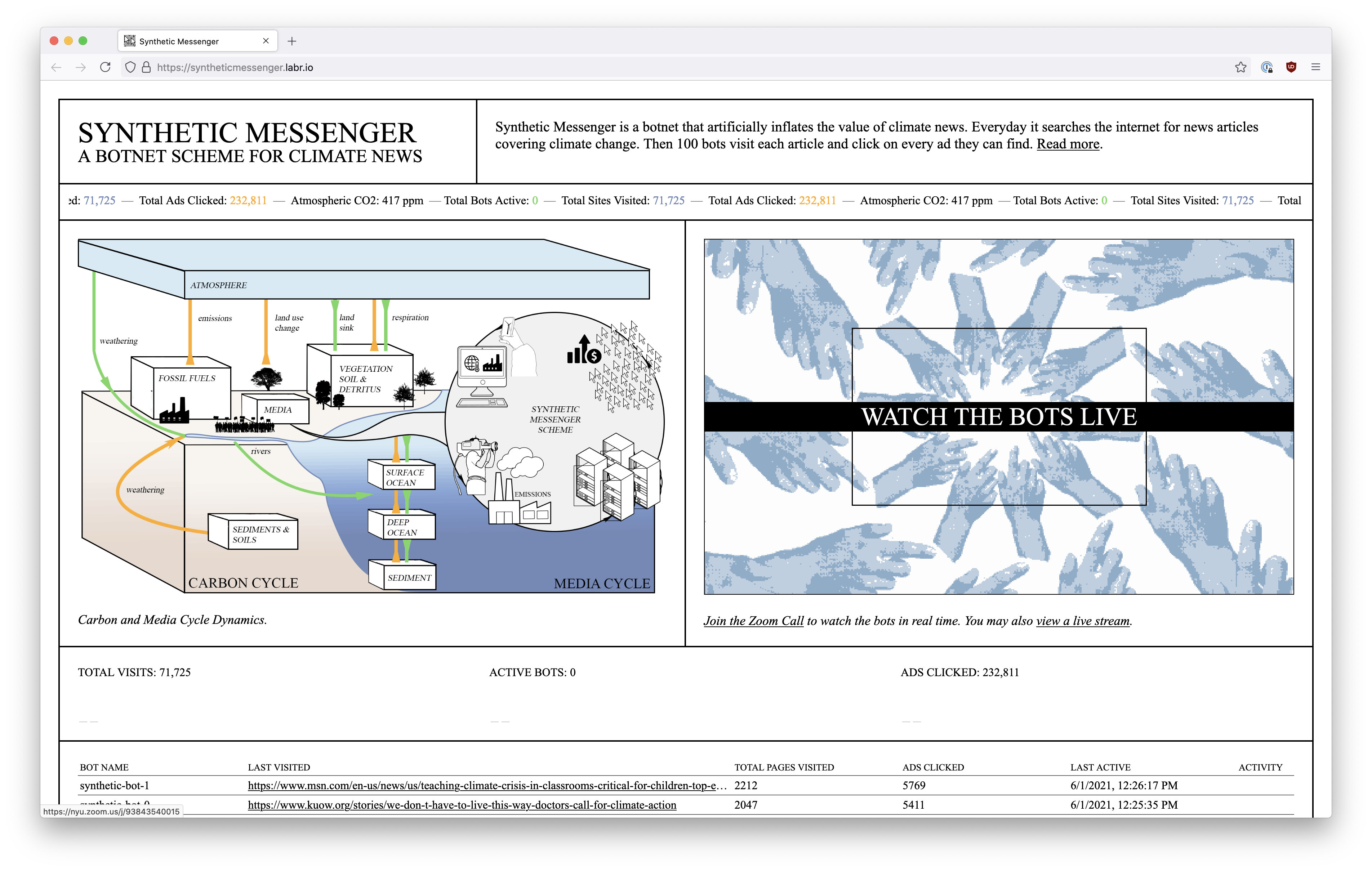Open the kuow.org doctors climate action link

click(462, 805)
